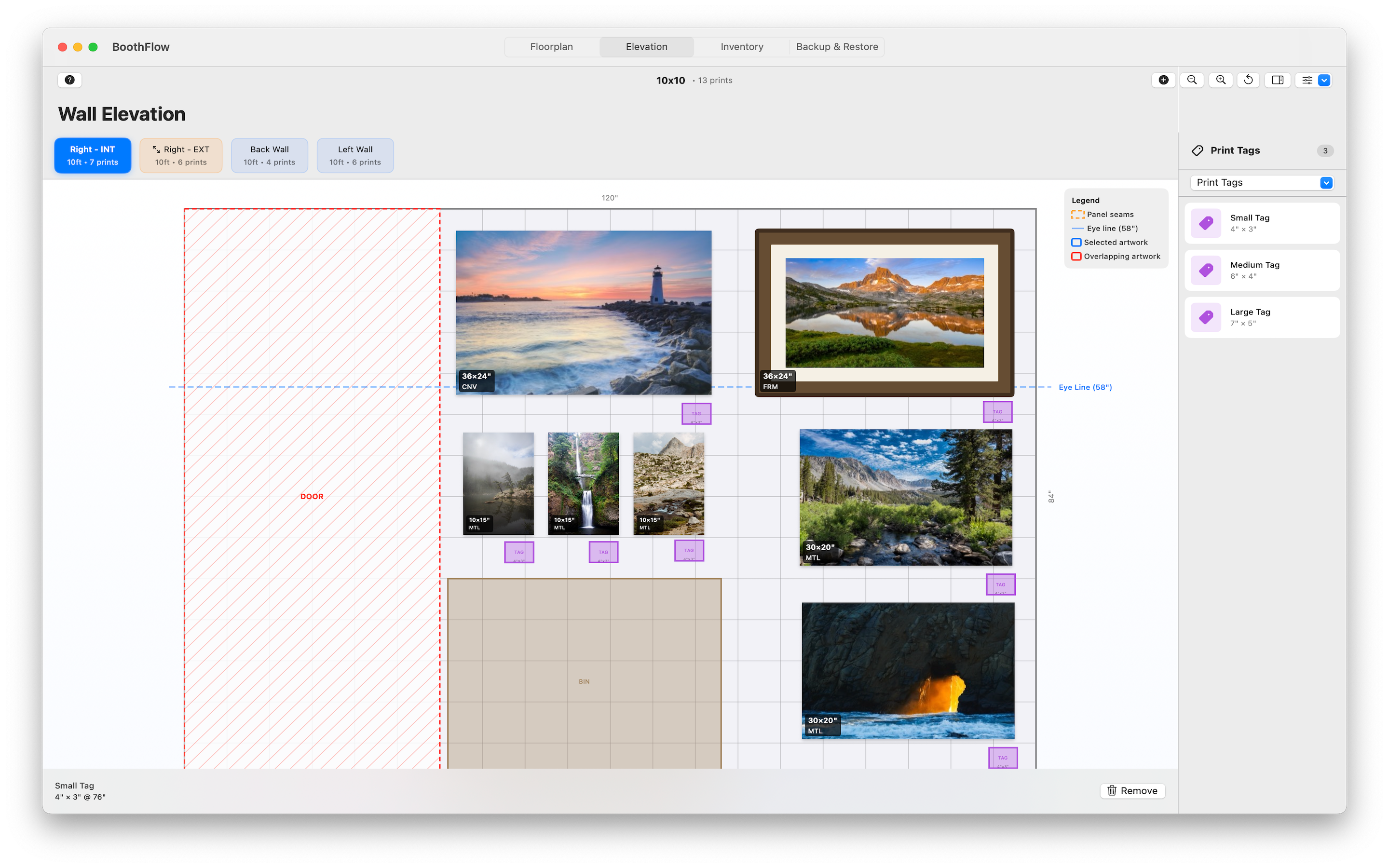Screen dimensions: 1389x868
Task: Click the 3 count badge beside Print Tags
Action: coord(1325,150)
